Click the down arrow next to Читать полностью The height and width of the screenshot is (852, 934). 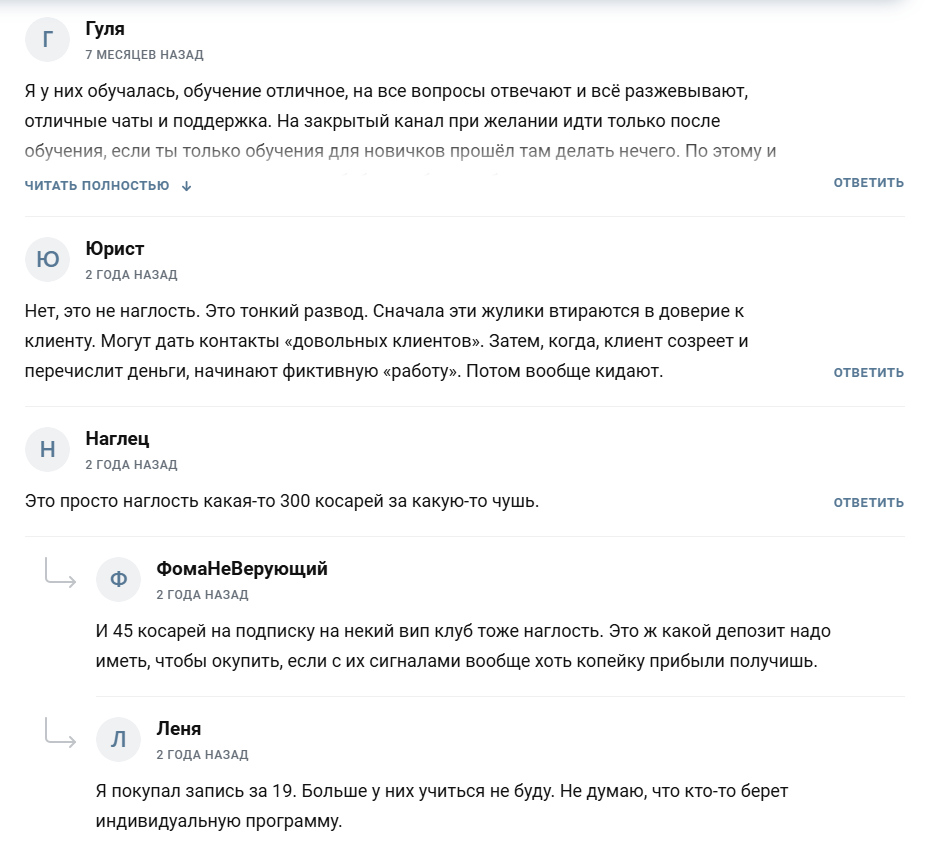tap(186, 186)
